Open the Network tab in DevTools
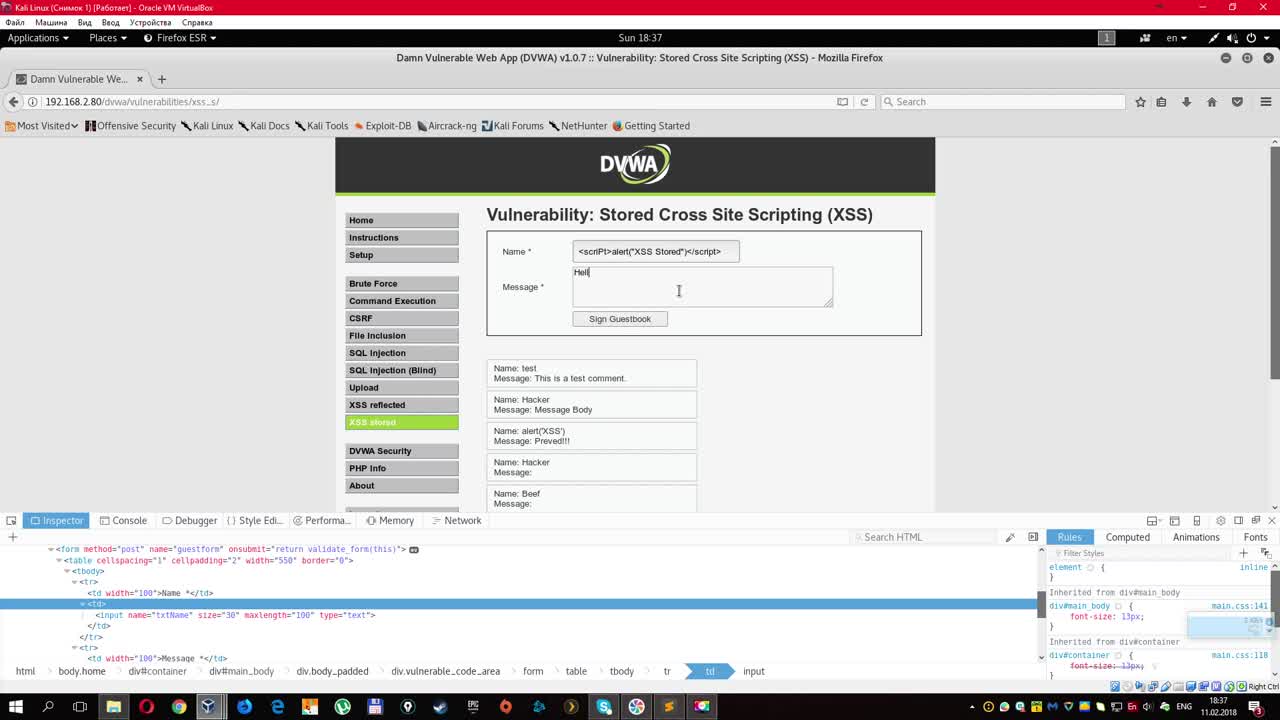The height and width of the screenshot is (720, 1280). [455, 521]
